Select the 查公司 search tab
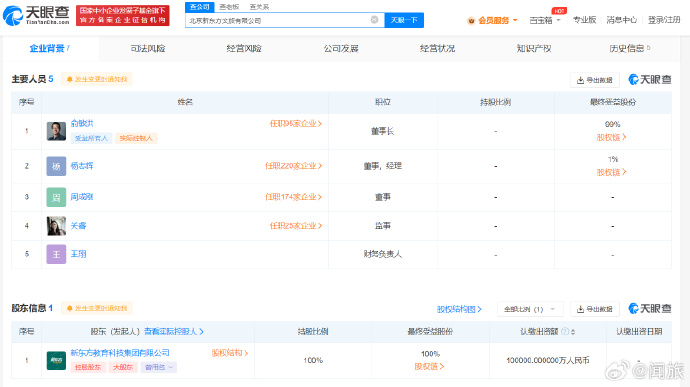 pos(199,7)
